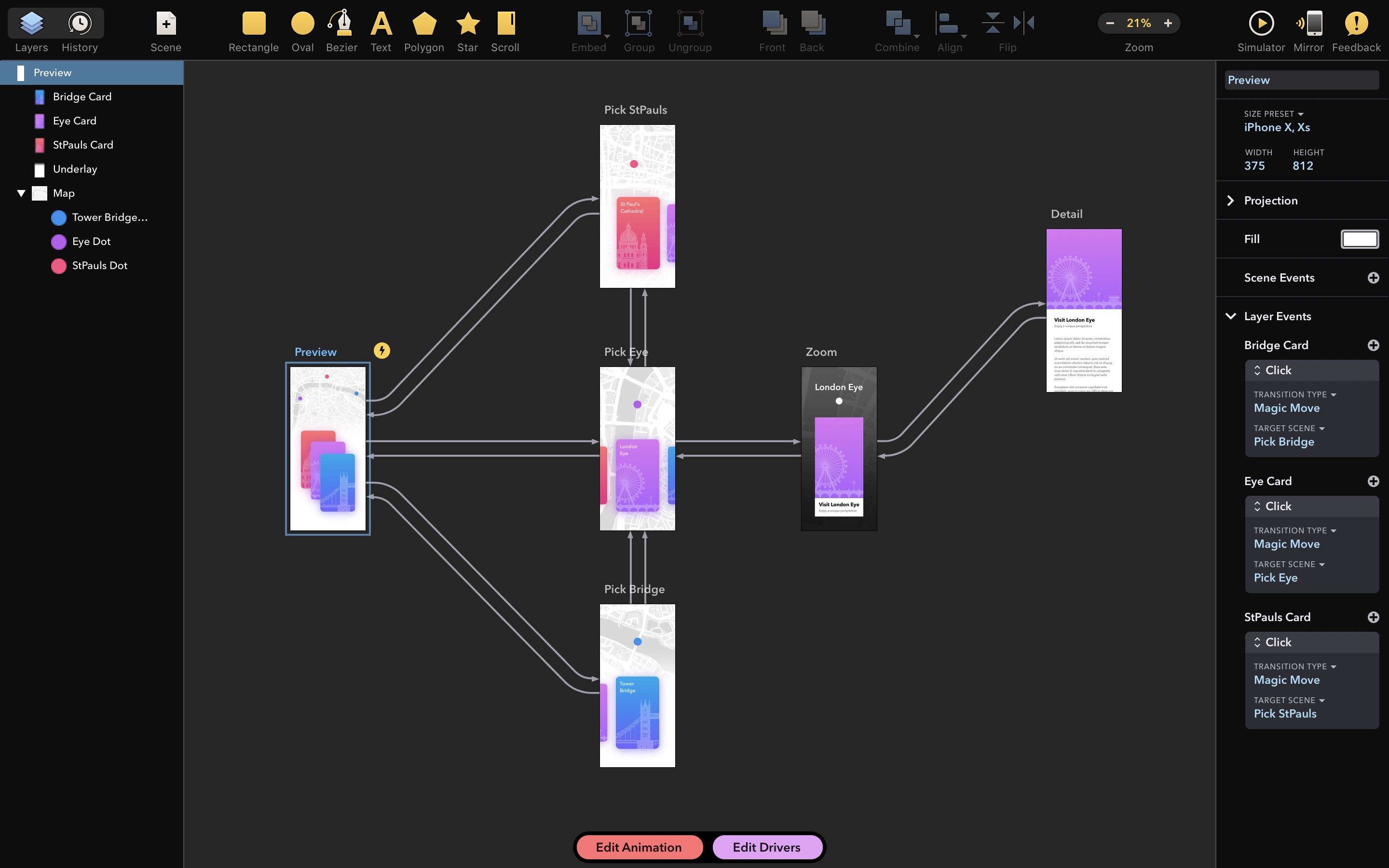Select the Bezier tool
Screen dimensions: 1389x868
point(341,27)
